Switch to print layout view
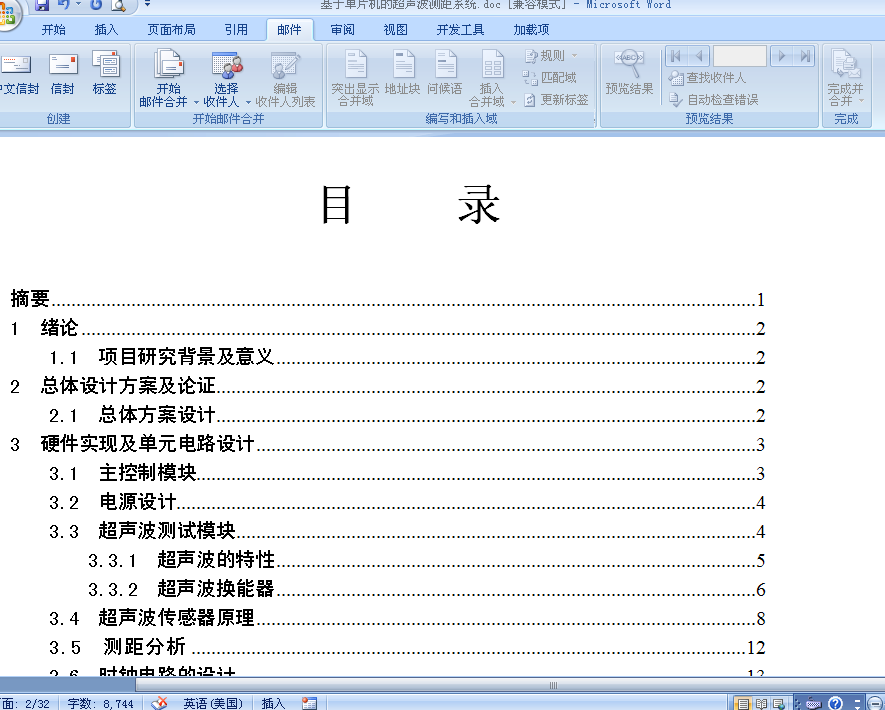 point(743,703)
